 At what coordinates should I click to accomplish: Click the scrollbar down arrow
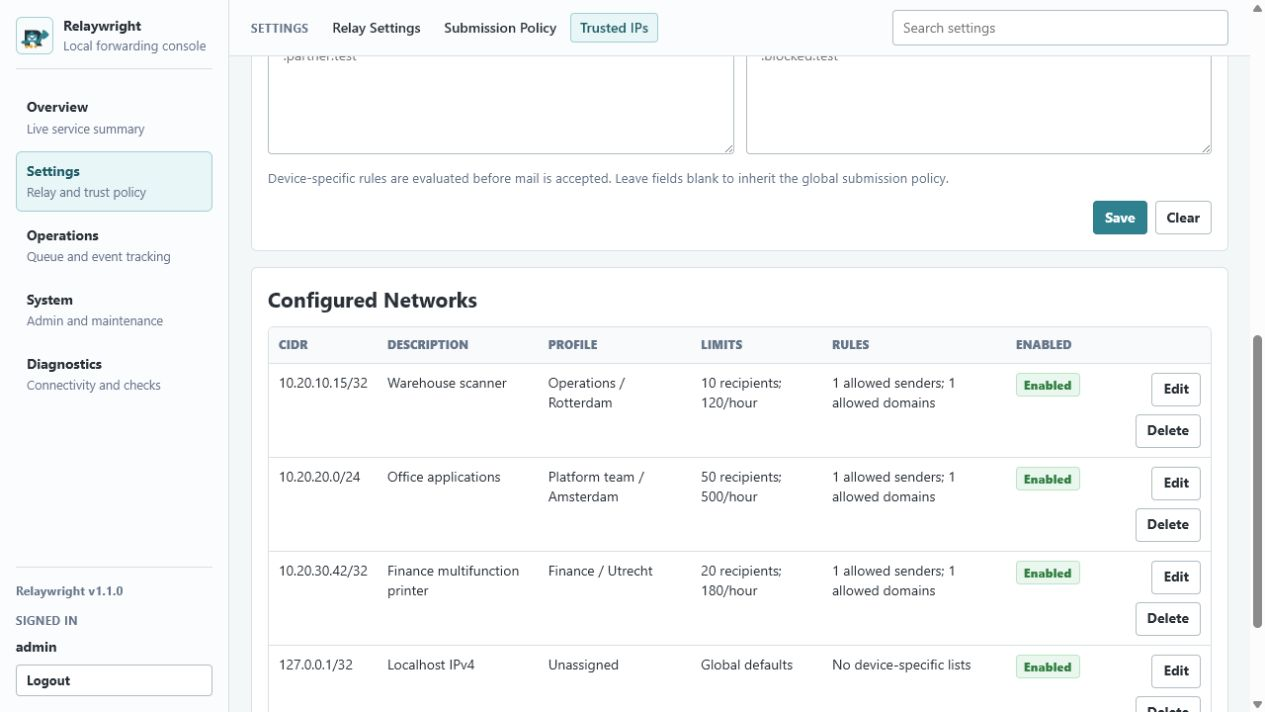(x=1257, y=705)
